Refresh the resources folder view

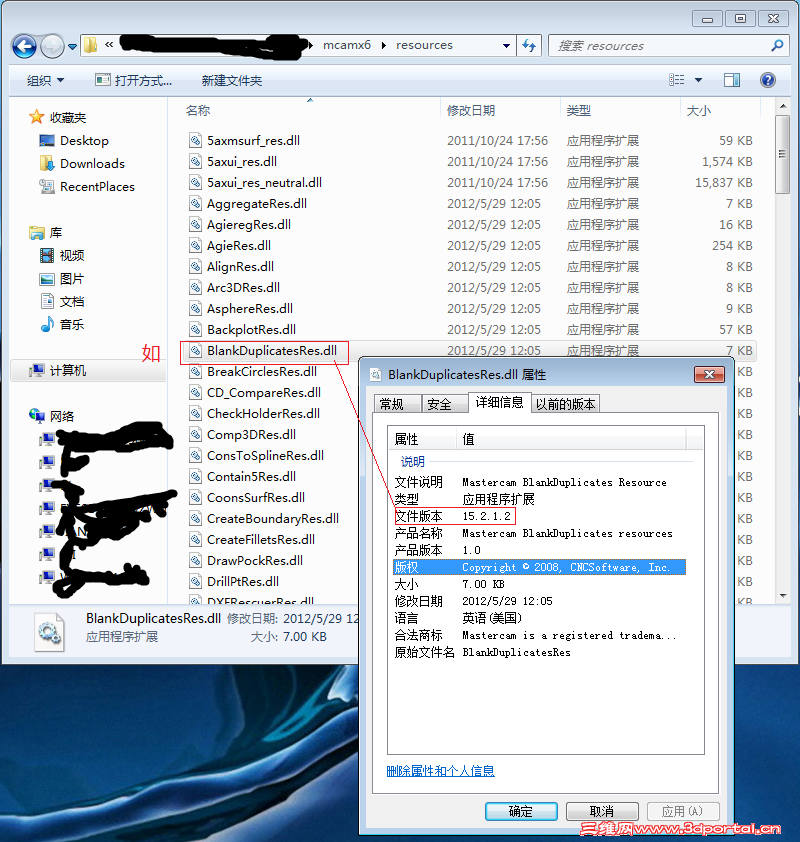click(529, 46)
